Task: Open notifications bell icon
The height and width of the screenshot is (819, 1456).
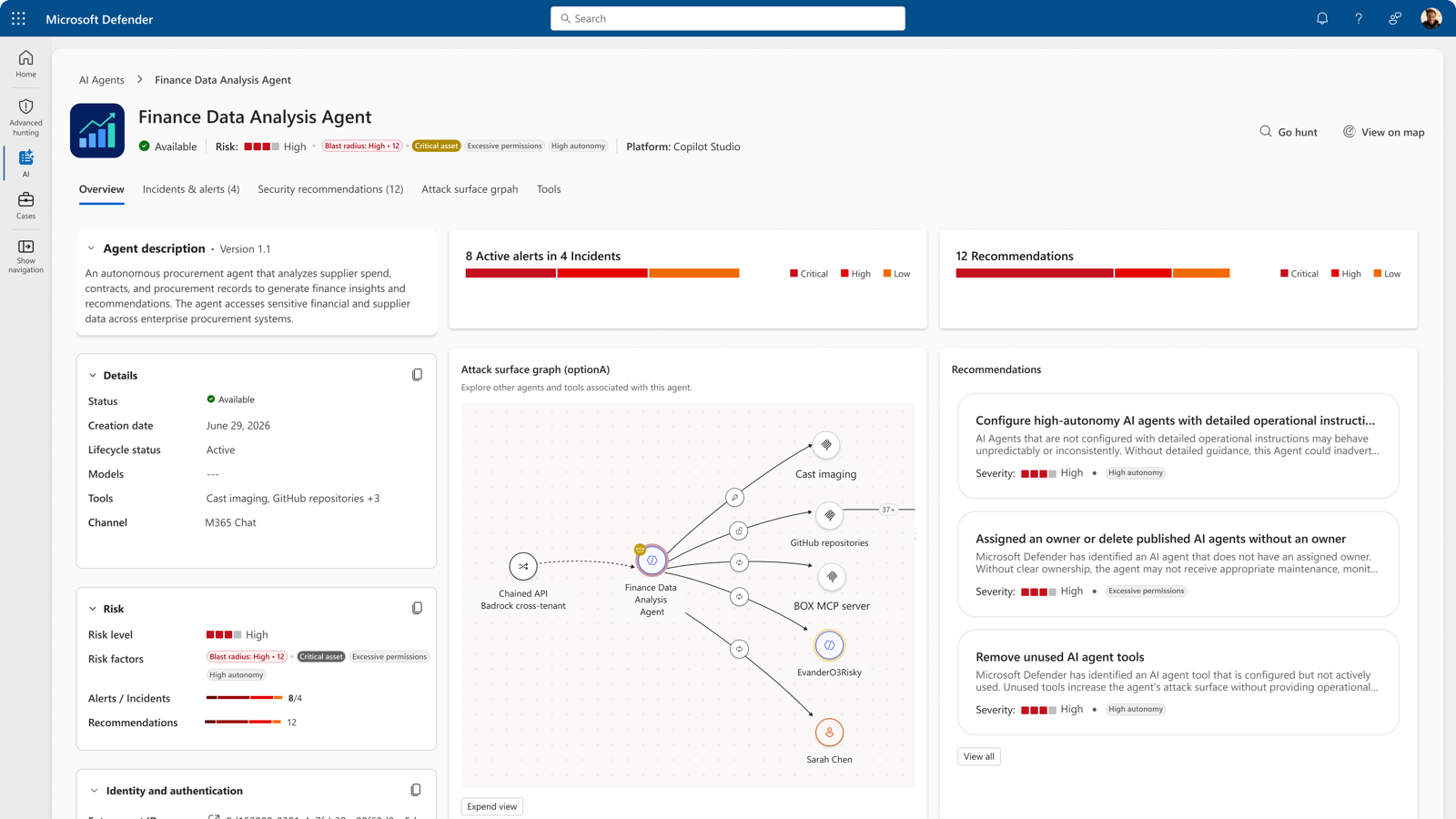Action: click(x=1322, y=18)
